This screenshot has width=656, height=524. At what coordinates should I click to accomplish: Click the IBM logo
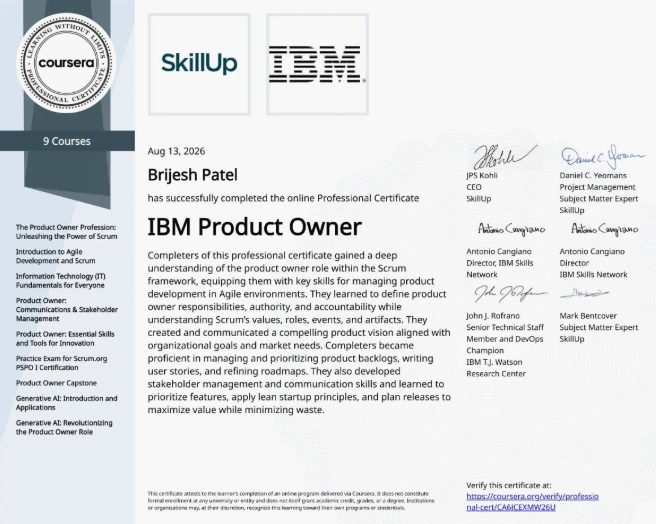coord(318,64)
